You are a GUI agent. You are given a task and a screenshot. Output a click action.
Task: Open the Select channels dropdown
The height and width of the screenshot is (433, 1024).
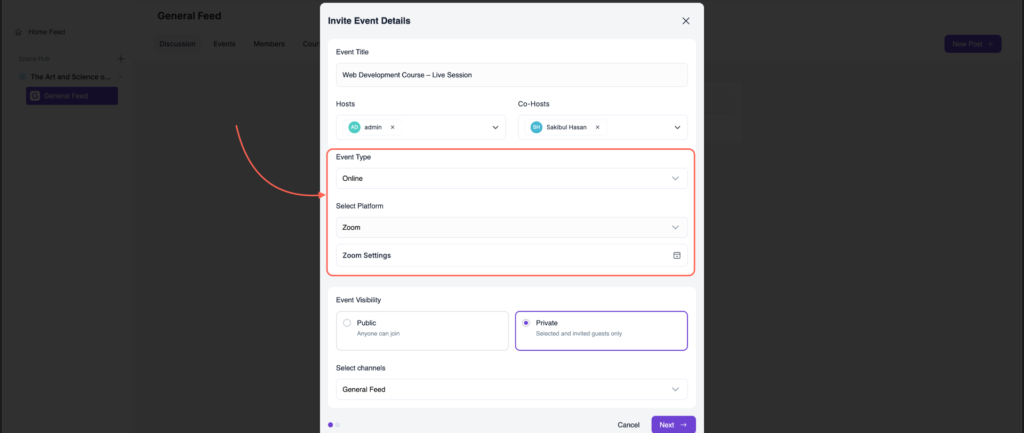tap(511, 389)
